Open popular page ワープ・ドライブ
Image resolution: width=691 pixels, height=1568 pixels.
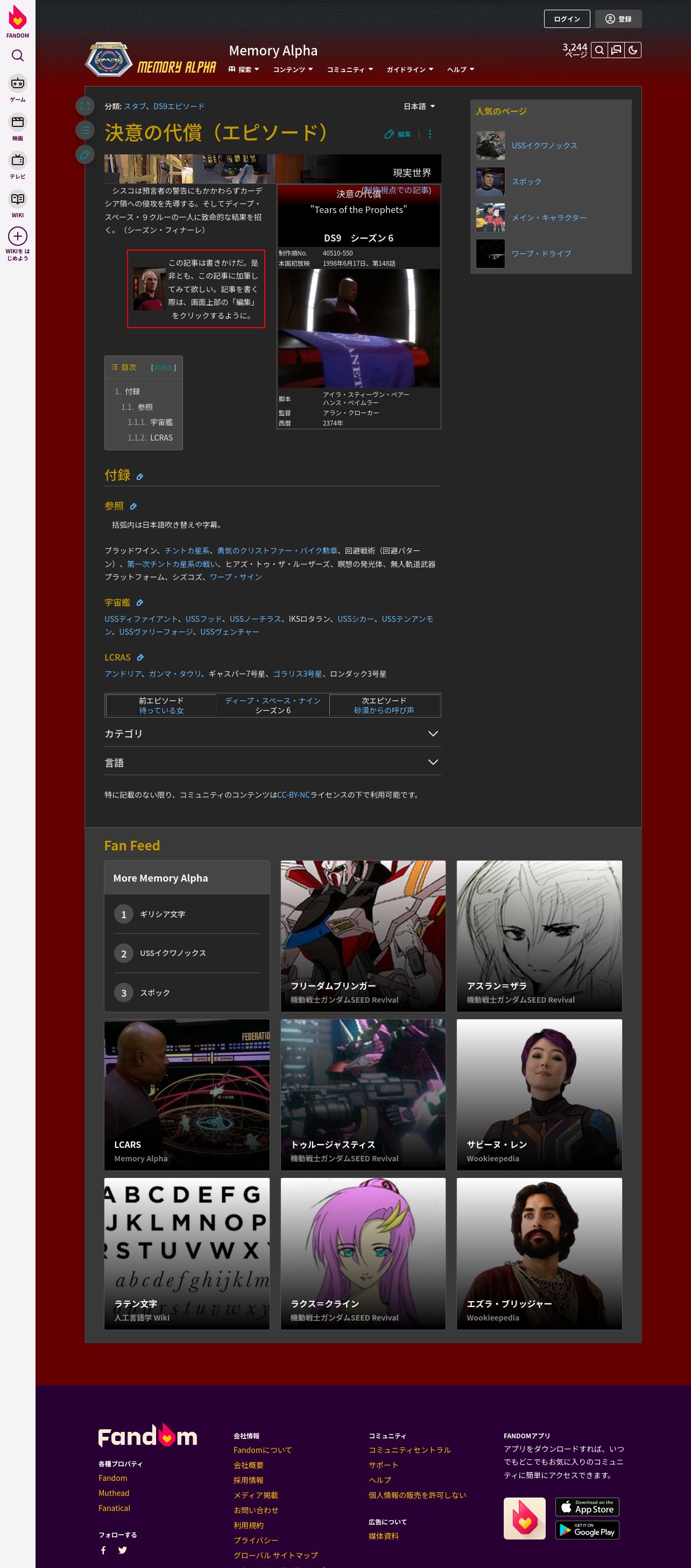tap(541, 254)
